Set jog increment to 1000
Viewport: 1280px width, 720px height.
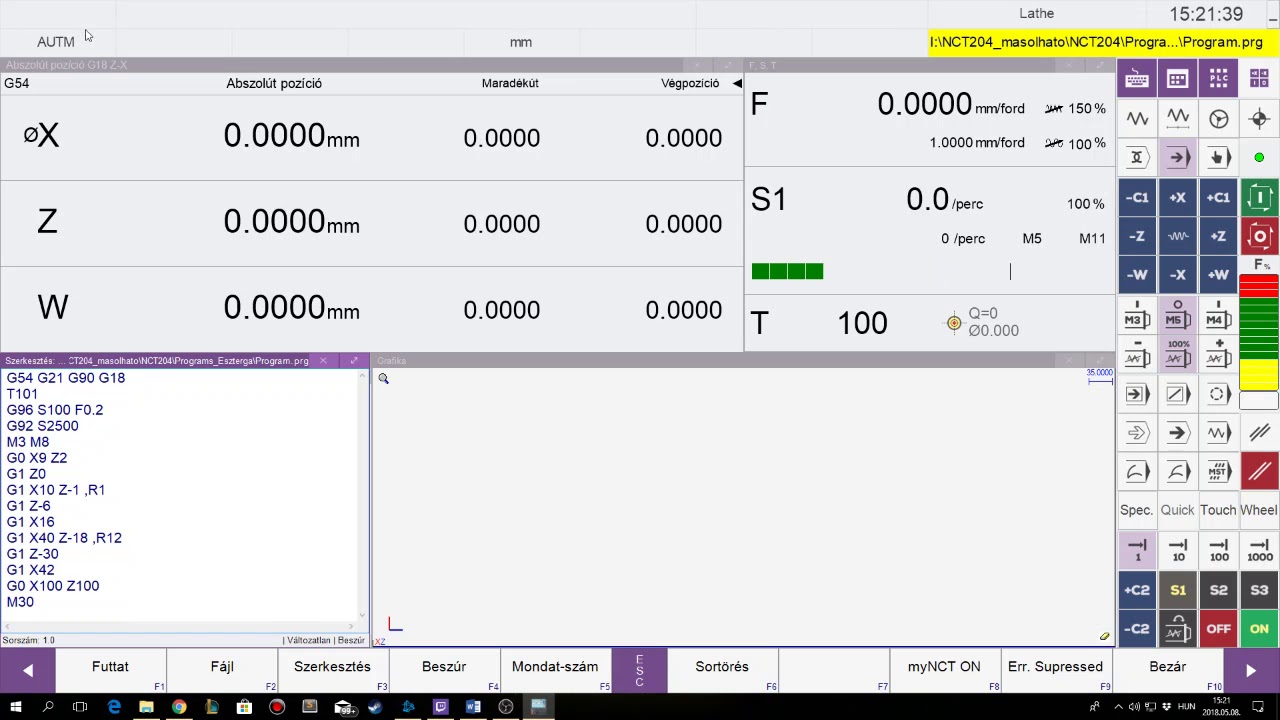pyautogui.click(x=1259, y=550)
